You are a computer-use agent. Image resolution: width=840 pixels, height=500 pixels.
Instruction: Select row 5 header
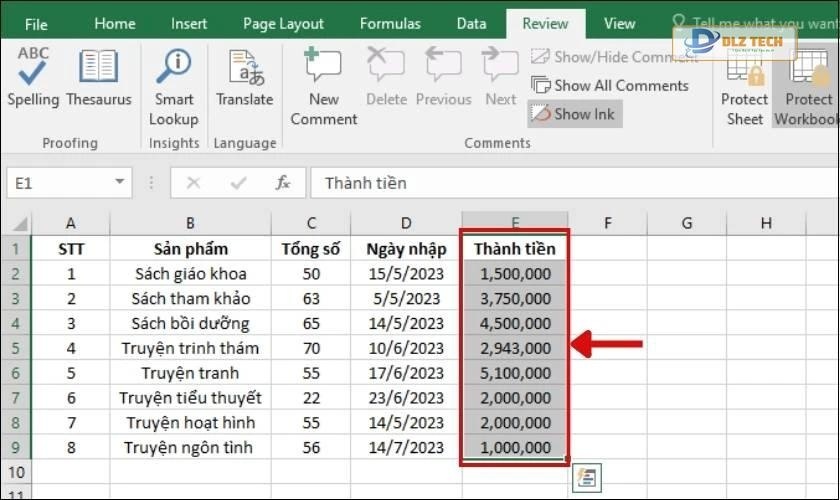[16, 348]
